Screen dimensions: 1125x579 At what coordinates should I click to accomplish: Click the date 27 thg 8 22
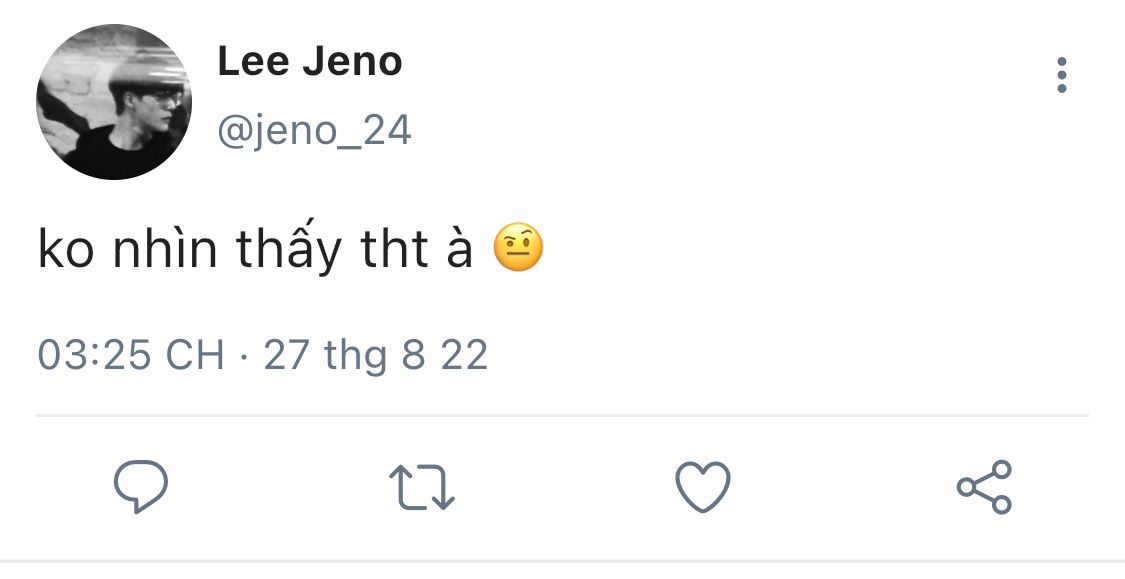[x=375, y=355]
